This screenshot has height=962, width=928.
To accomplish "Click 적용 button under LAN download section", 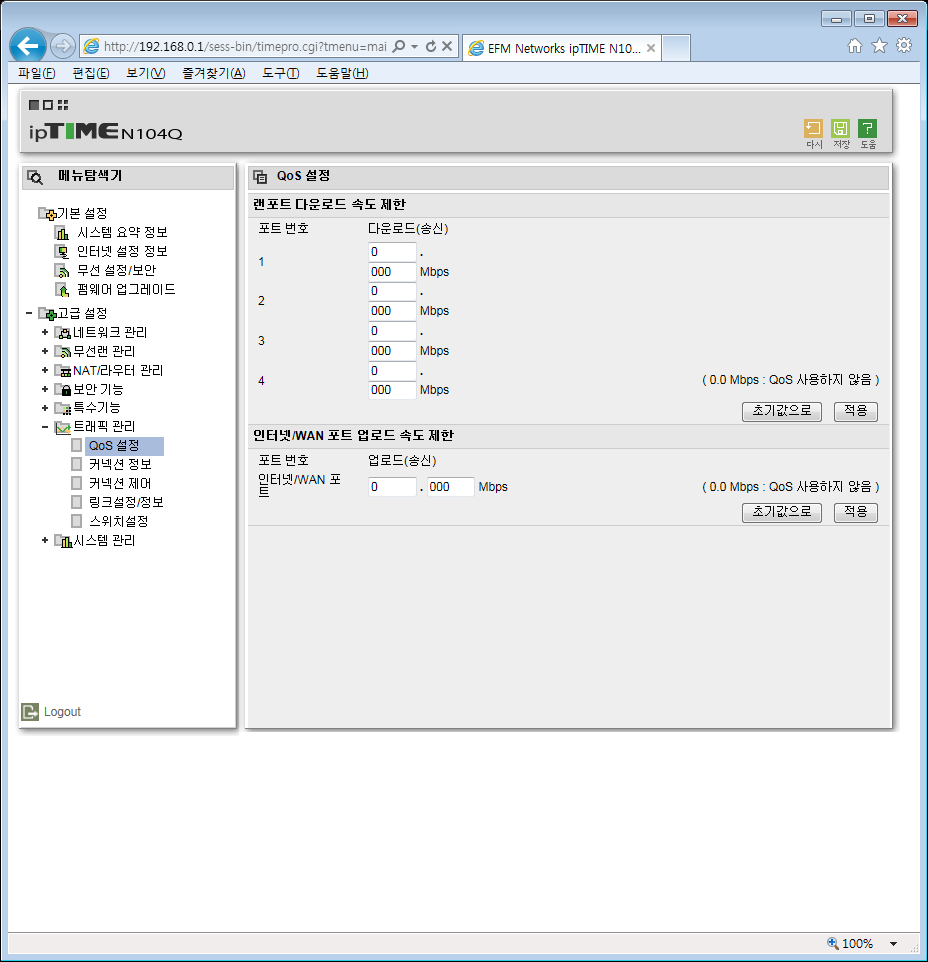I will [856, 411].
